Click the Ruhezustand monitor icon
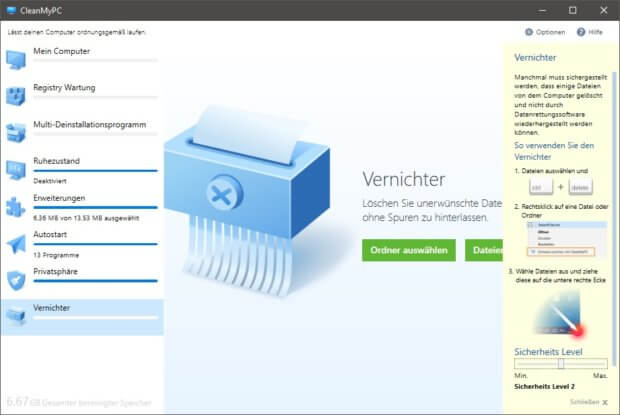620x415 pixels. click(x=16, y=170)
